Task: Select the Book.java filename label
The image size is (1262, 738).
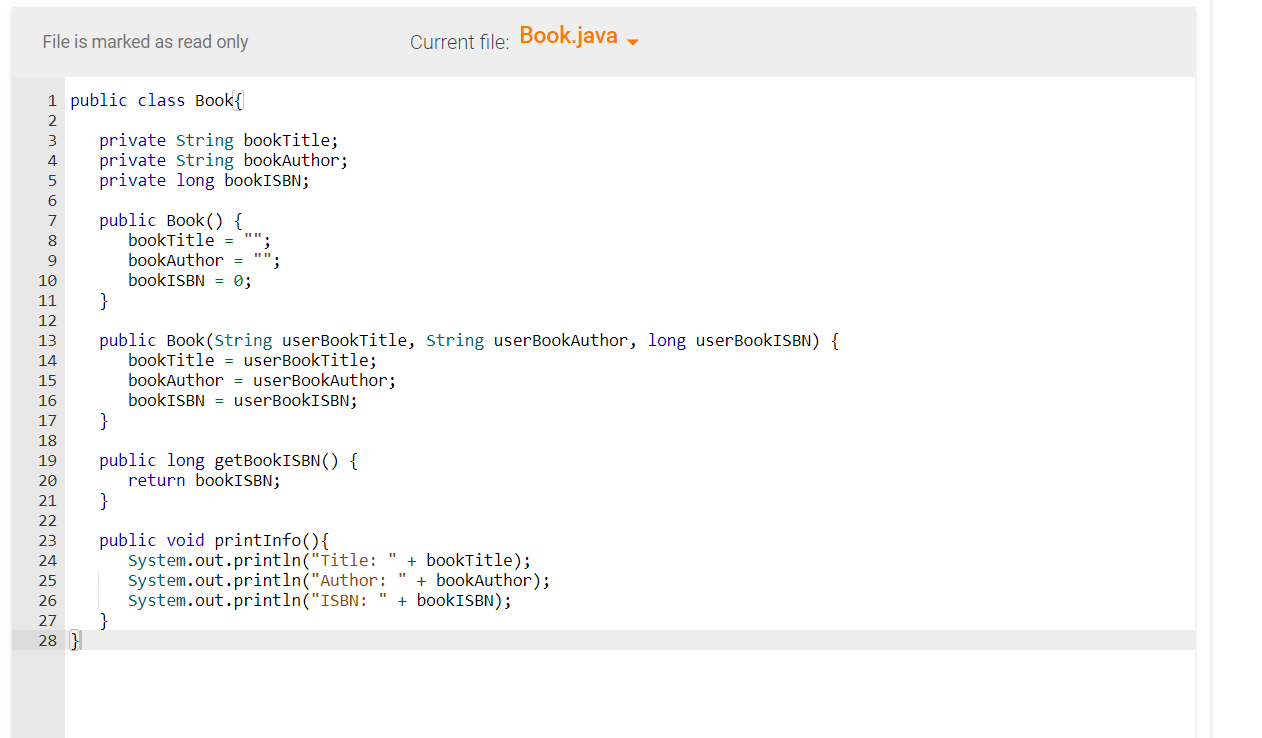Action: [567, 35]
